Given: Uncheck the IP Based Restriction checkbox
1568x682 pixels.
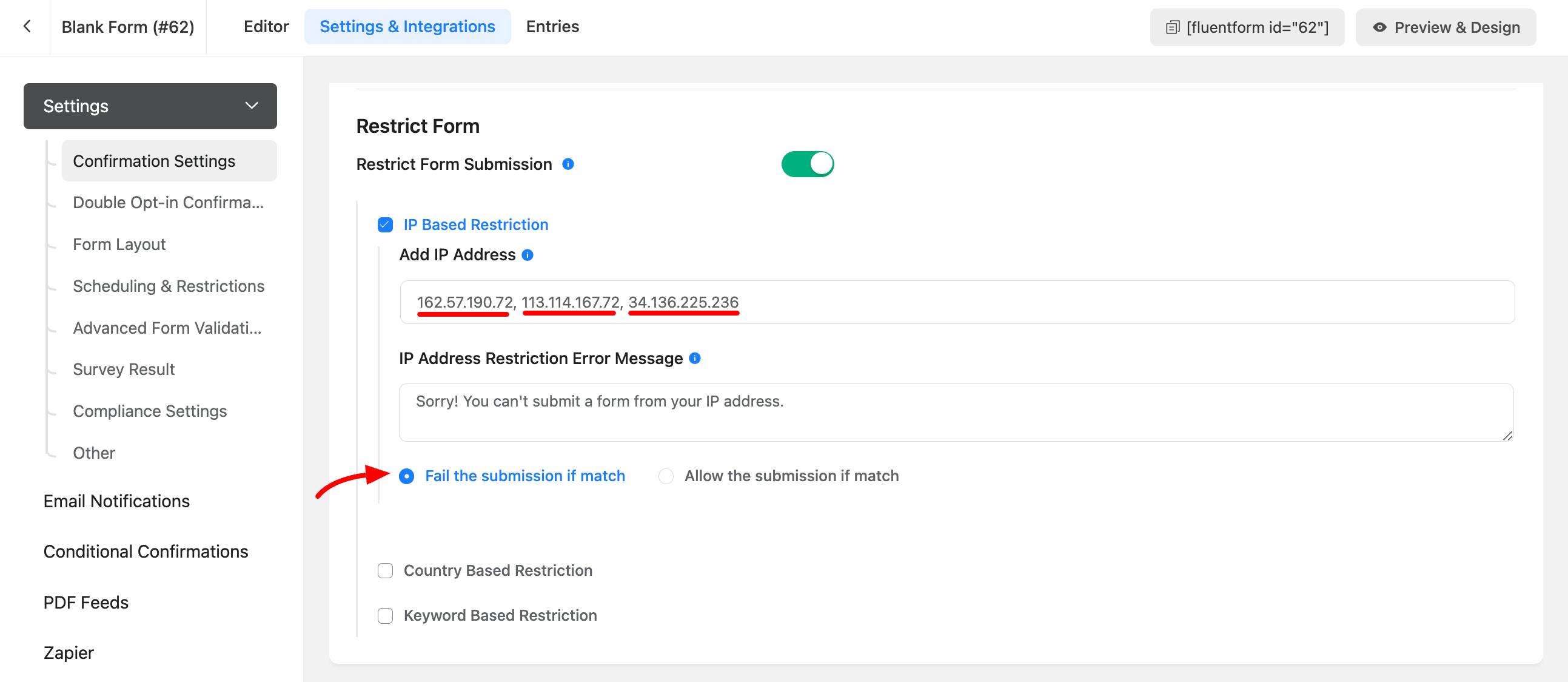Looking at the screenshot, I should coord(385,225).
